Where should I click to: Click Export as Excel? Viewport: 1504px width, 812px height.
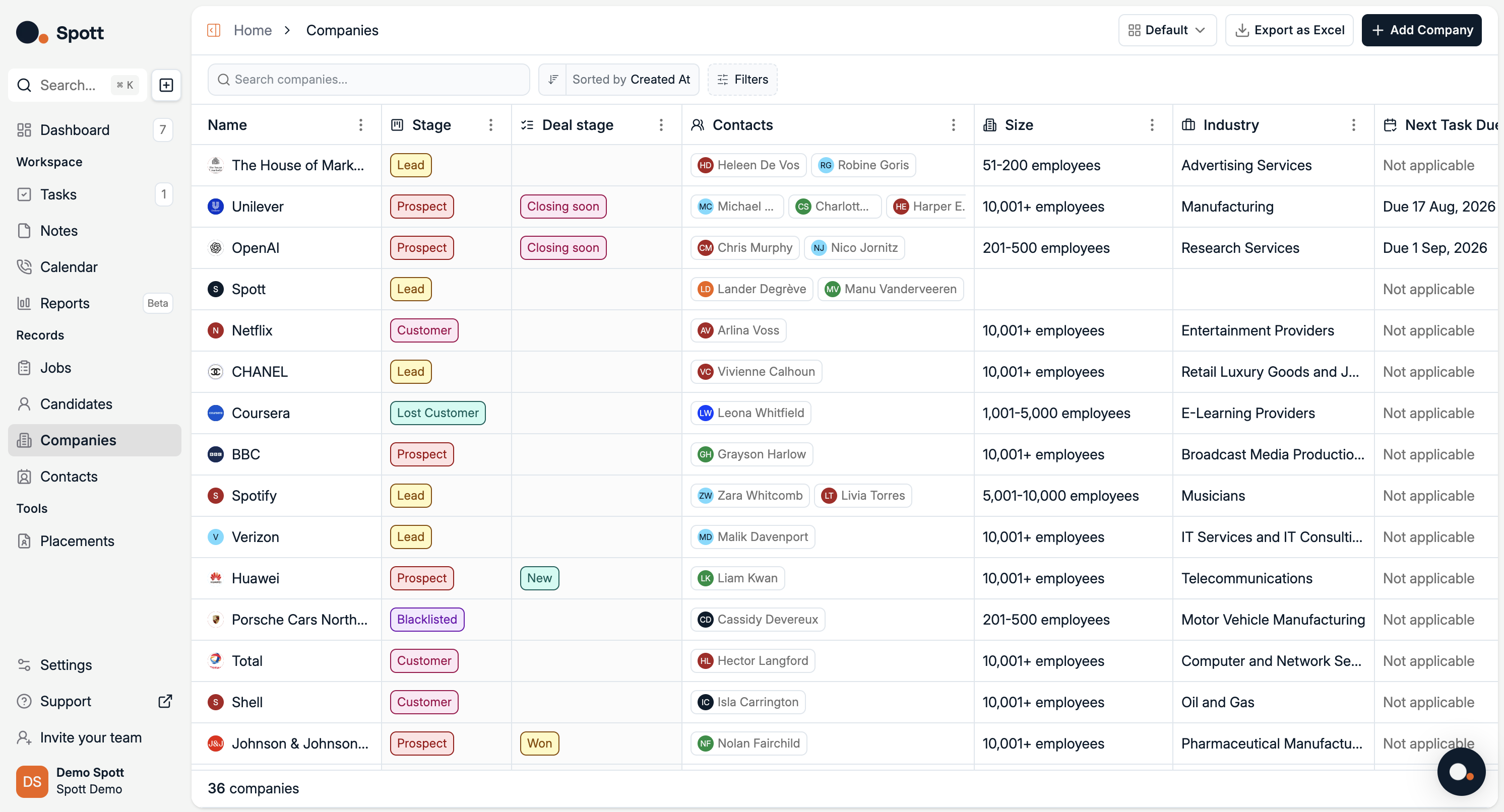pos(1289,30)
